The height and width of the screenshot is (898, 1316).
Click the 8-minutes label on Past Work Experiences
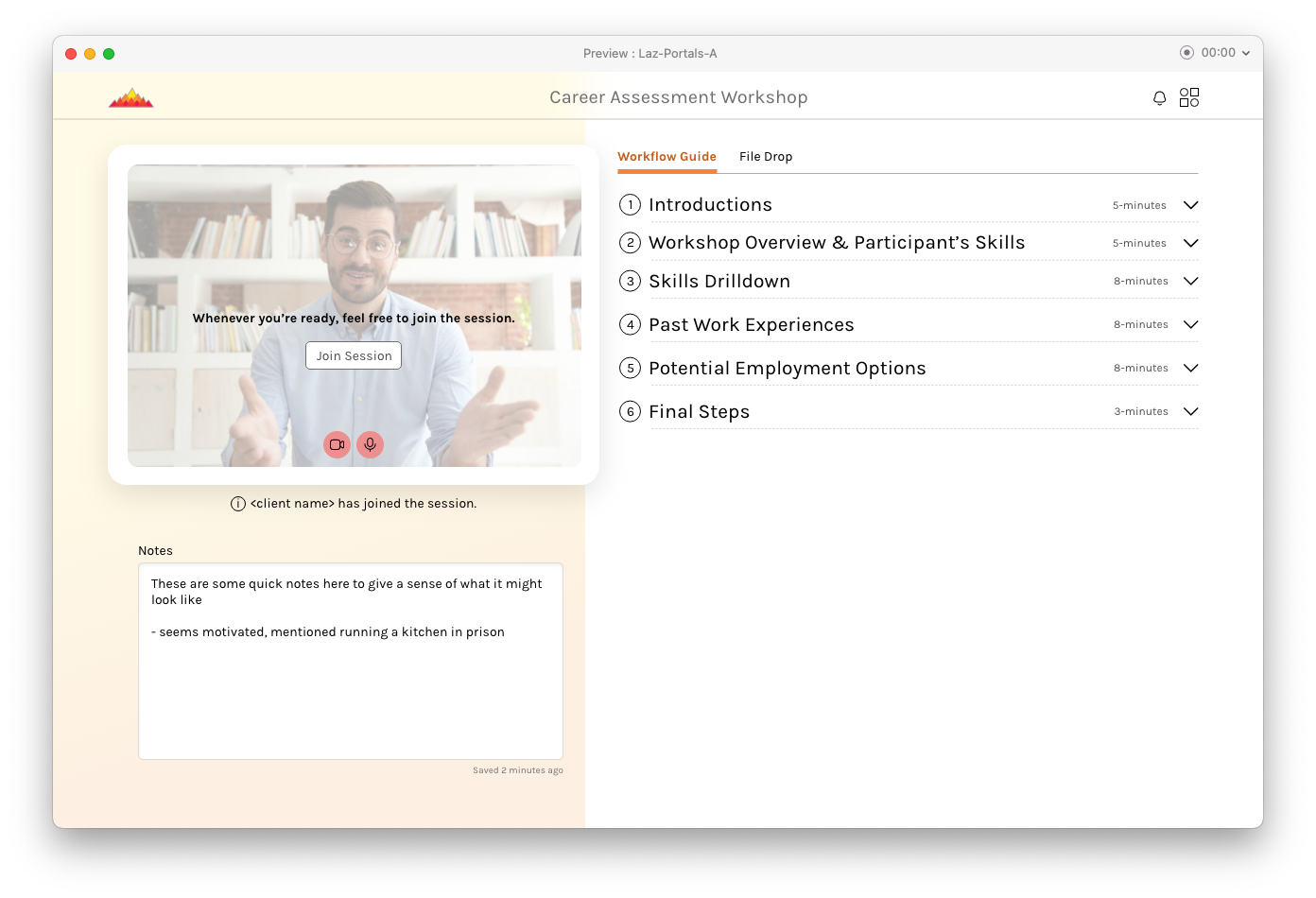pyautogui.click(x=1141, y=325)
